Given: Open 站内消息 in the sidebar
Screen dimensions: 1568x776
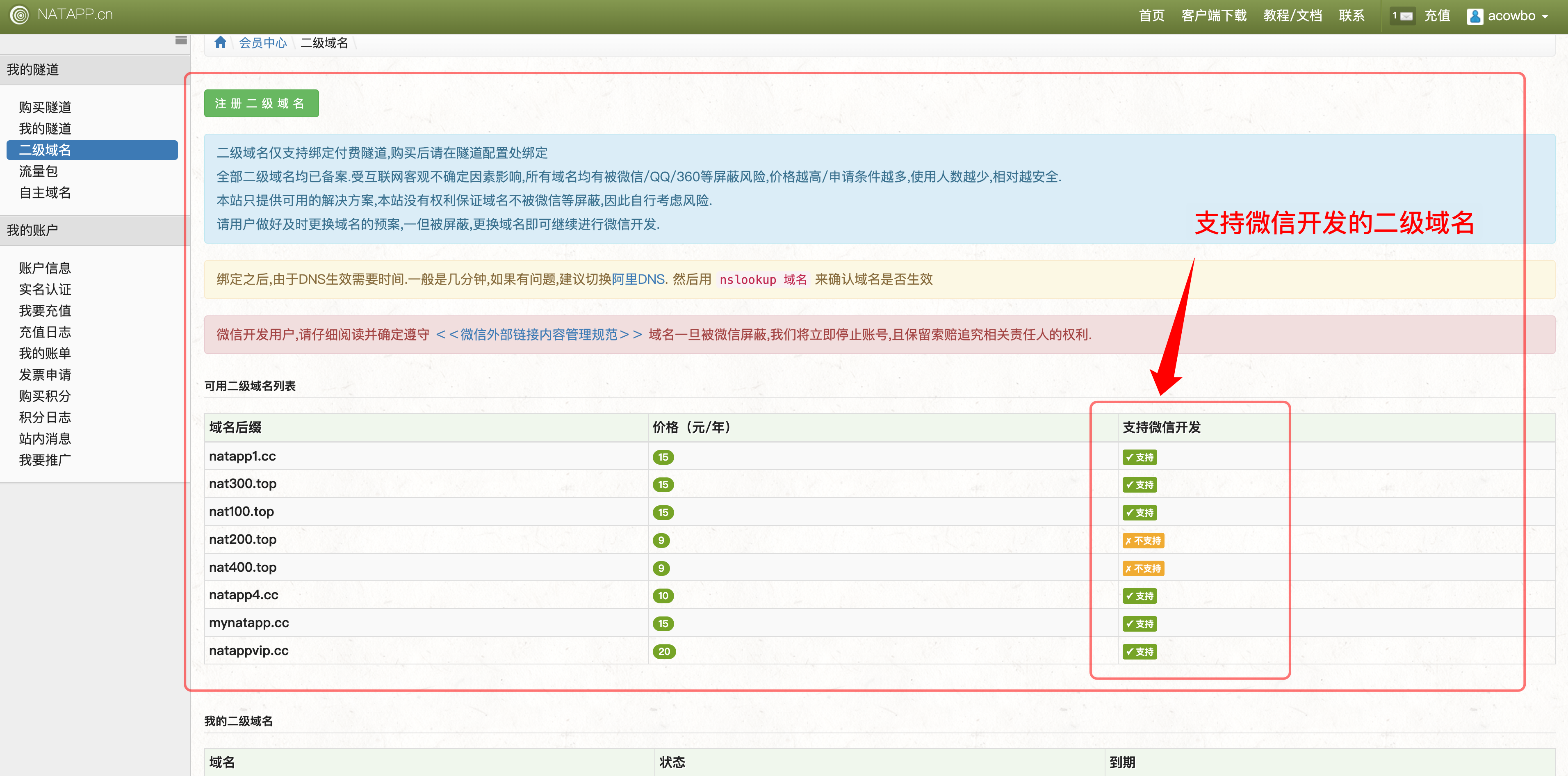Looking at the screenshot, I should pyautogui.click(x=45, y=438).
